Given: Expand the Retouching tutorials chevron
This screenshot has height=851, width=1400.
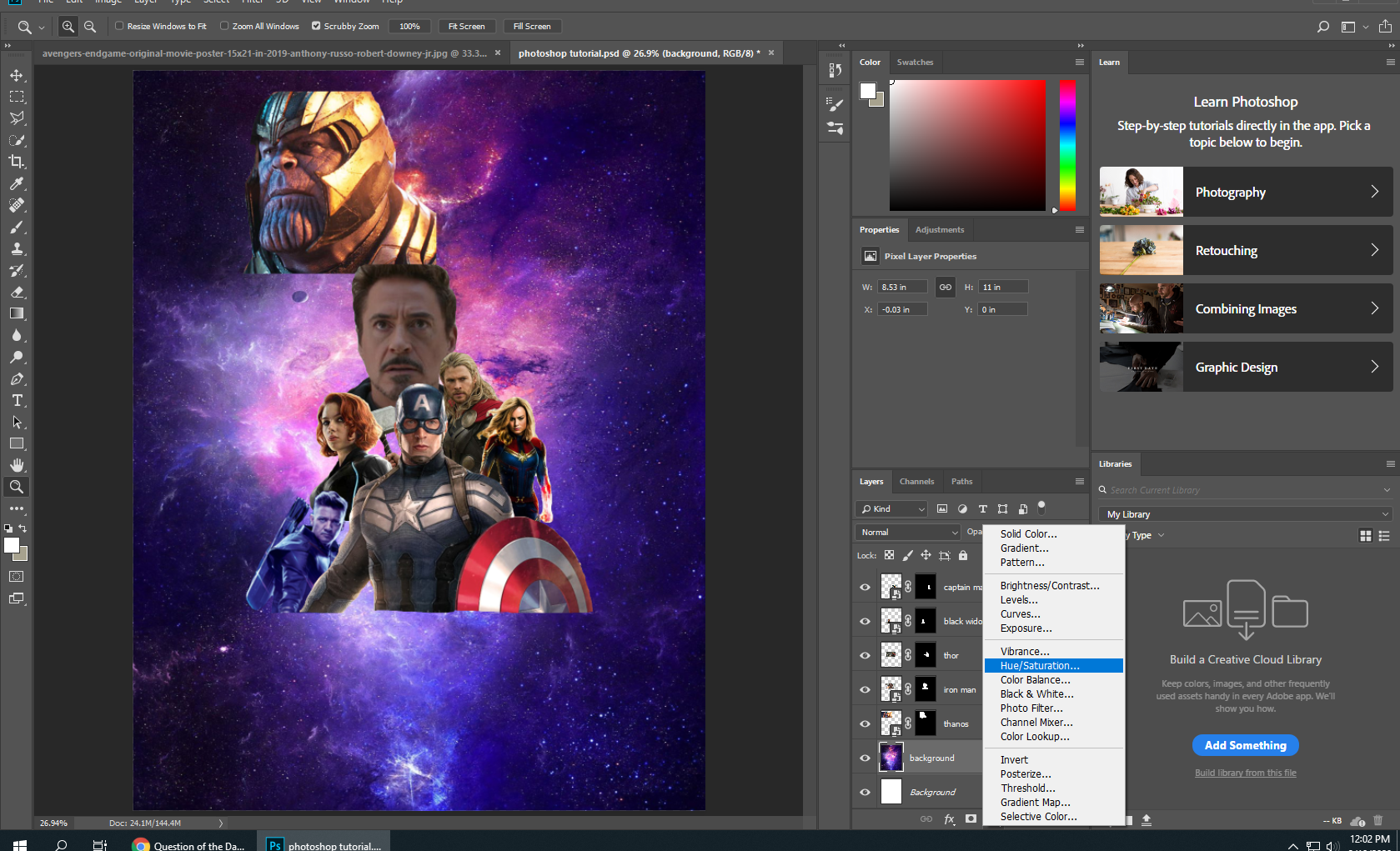Looking at the screenshot, I should [1375, 250].
